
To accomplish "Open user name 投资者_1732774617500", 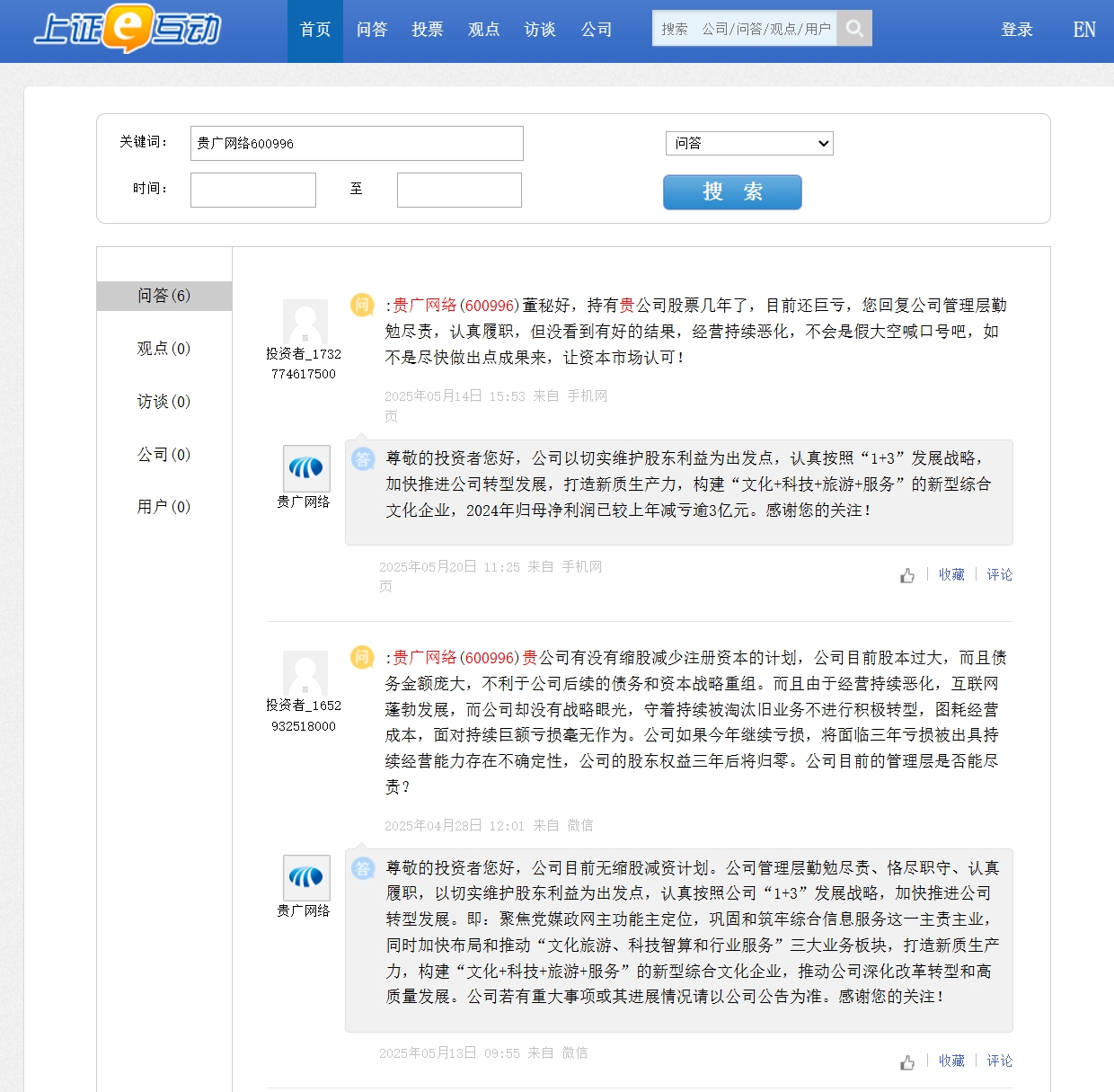I will [x=304, y=364].
